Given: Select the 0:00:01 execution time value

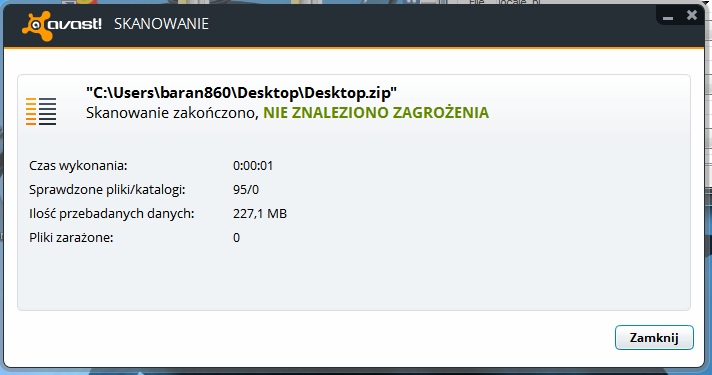Looking at the screenshot, I should (x=253, y=166).
